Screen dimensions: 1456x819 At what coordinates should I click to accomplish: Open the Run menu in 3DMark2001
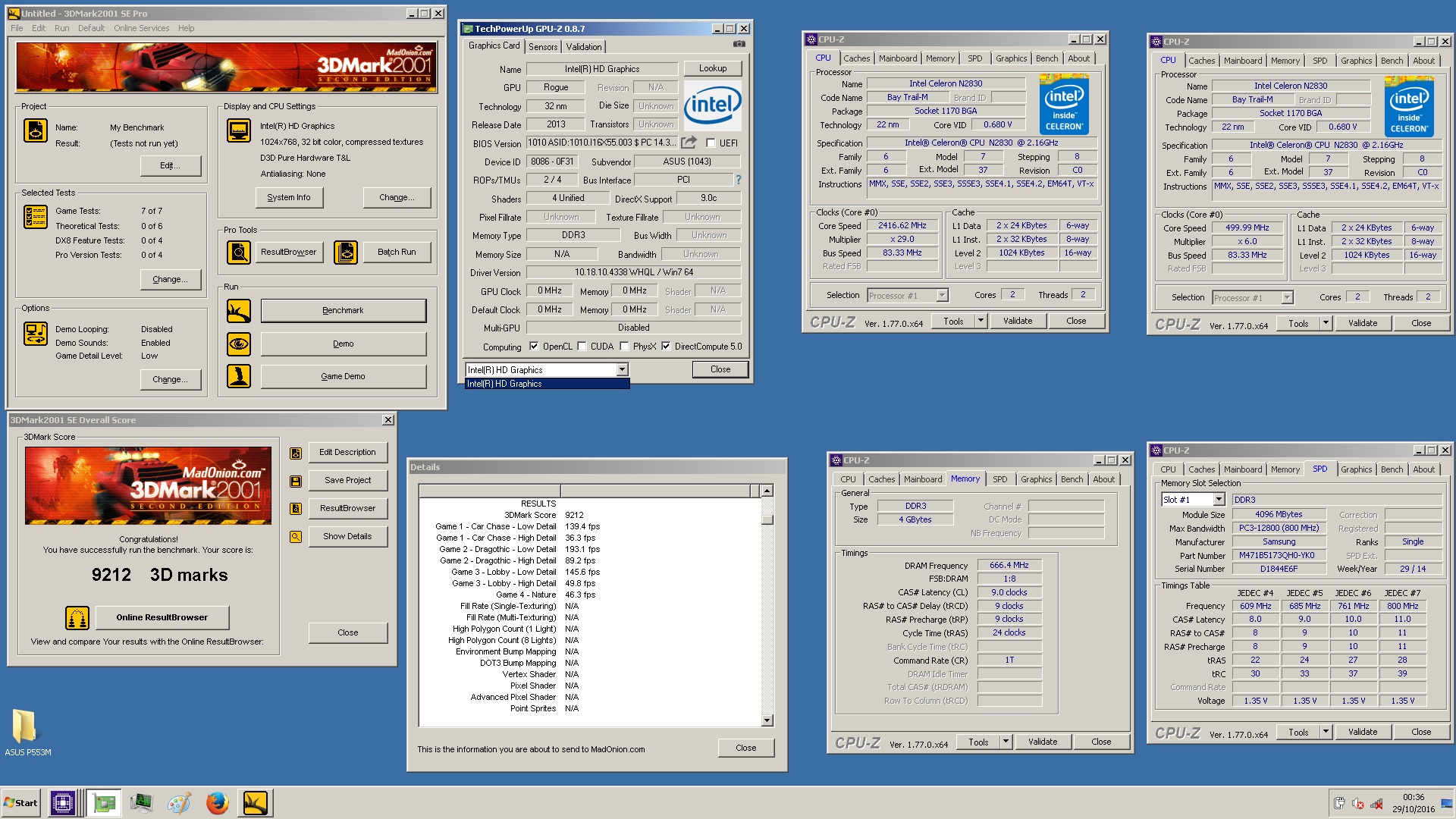point(61,28)
